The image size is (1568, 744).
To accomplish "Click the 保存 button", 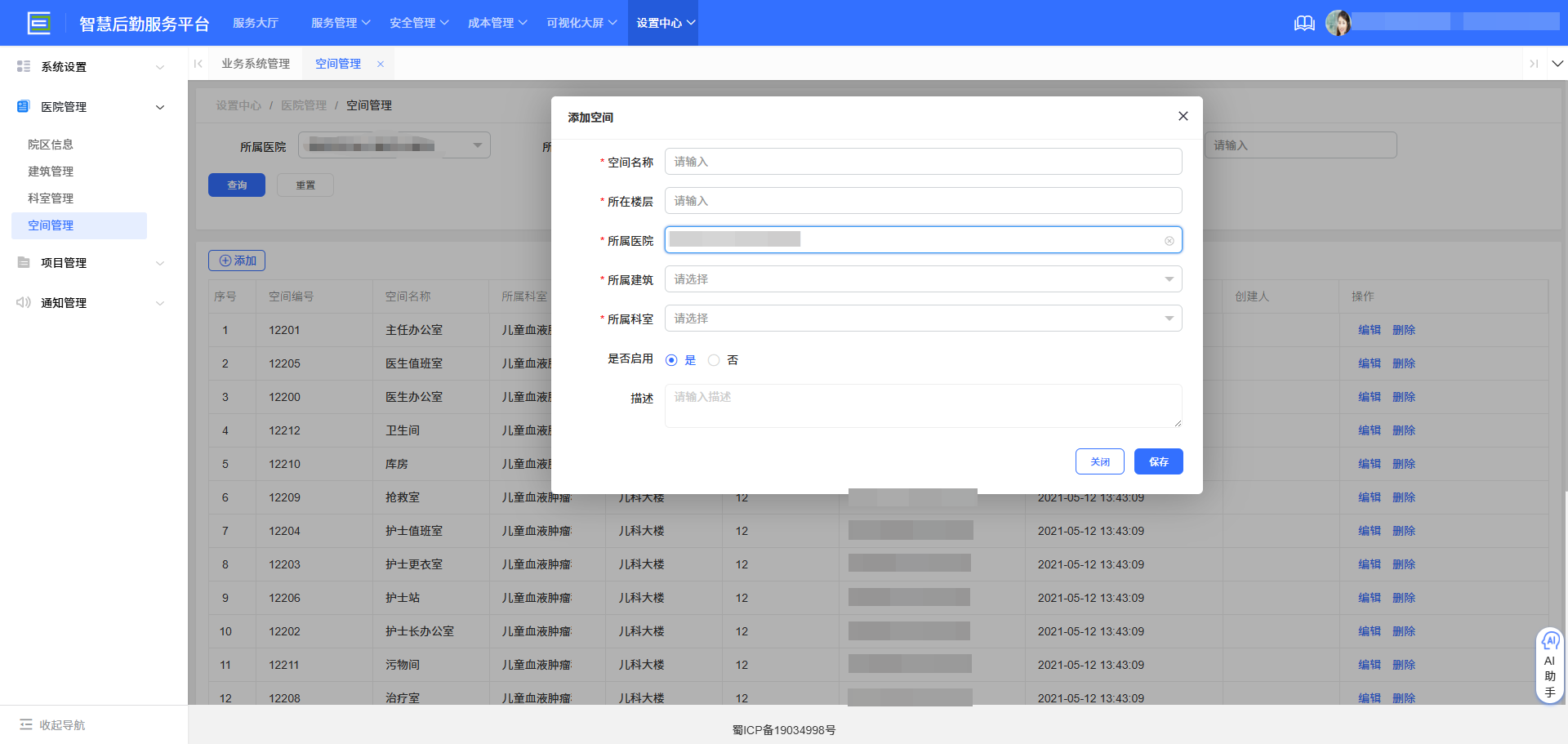I will [1158, 461].
